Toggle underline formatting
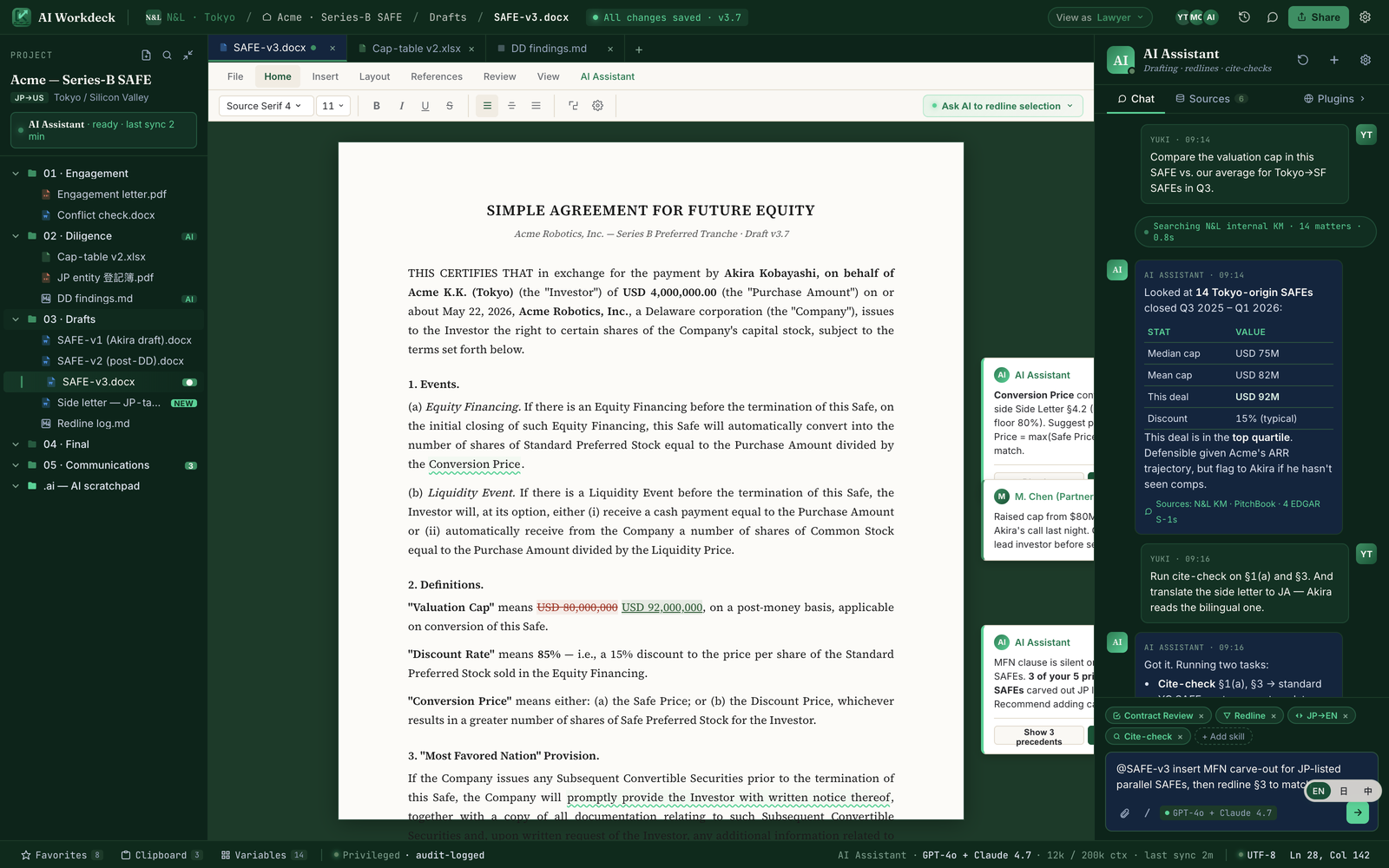Image resolution: width=1389 pixels, height=868 pixels. [425, 106]
